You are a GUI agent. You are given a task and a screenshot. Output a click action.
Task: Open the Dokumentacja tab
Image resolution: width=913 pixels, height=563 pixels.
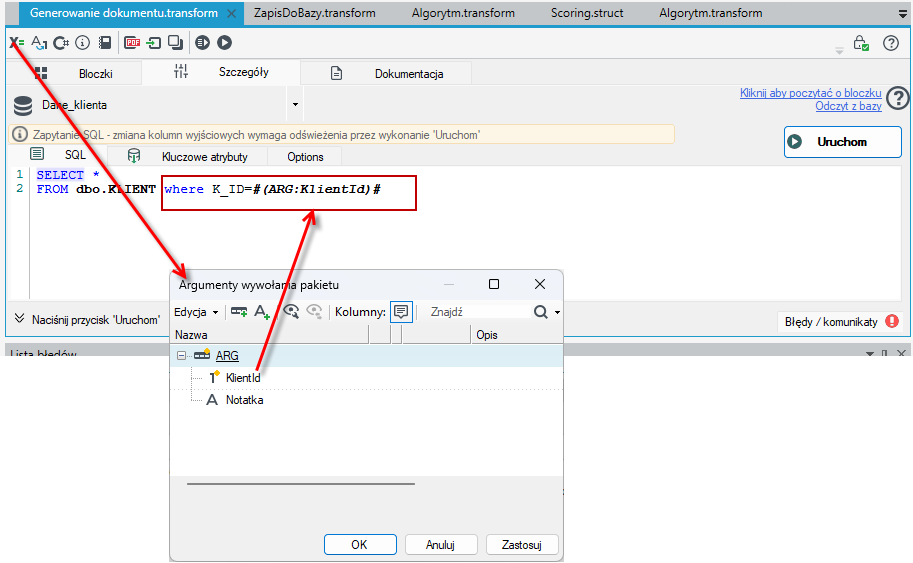click(x=387, y=73)
